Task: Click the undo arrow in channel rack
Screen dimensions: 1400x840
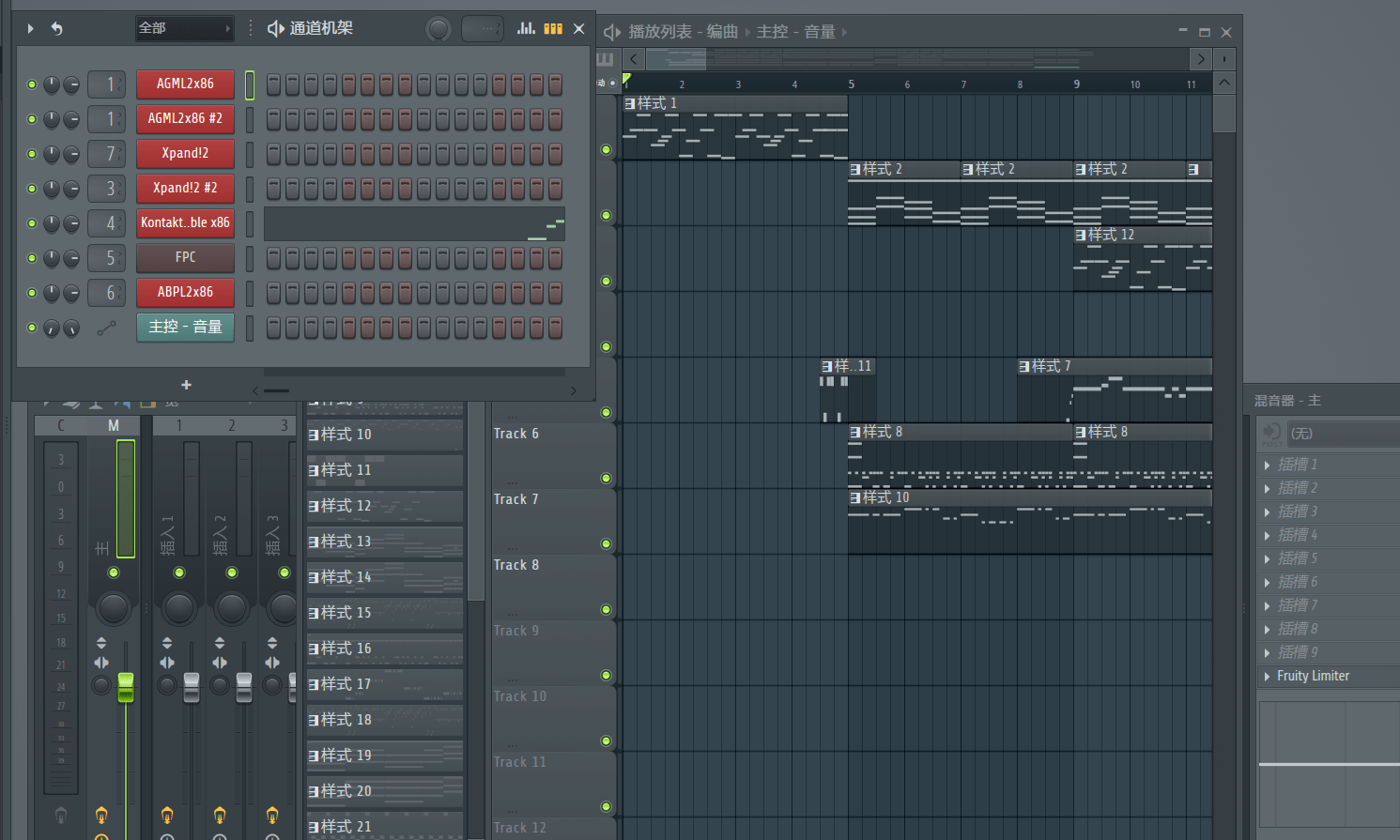Action: [x=57, y=28]
